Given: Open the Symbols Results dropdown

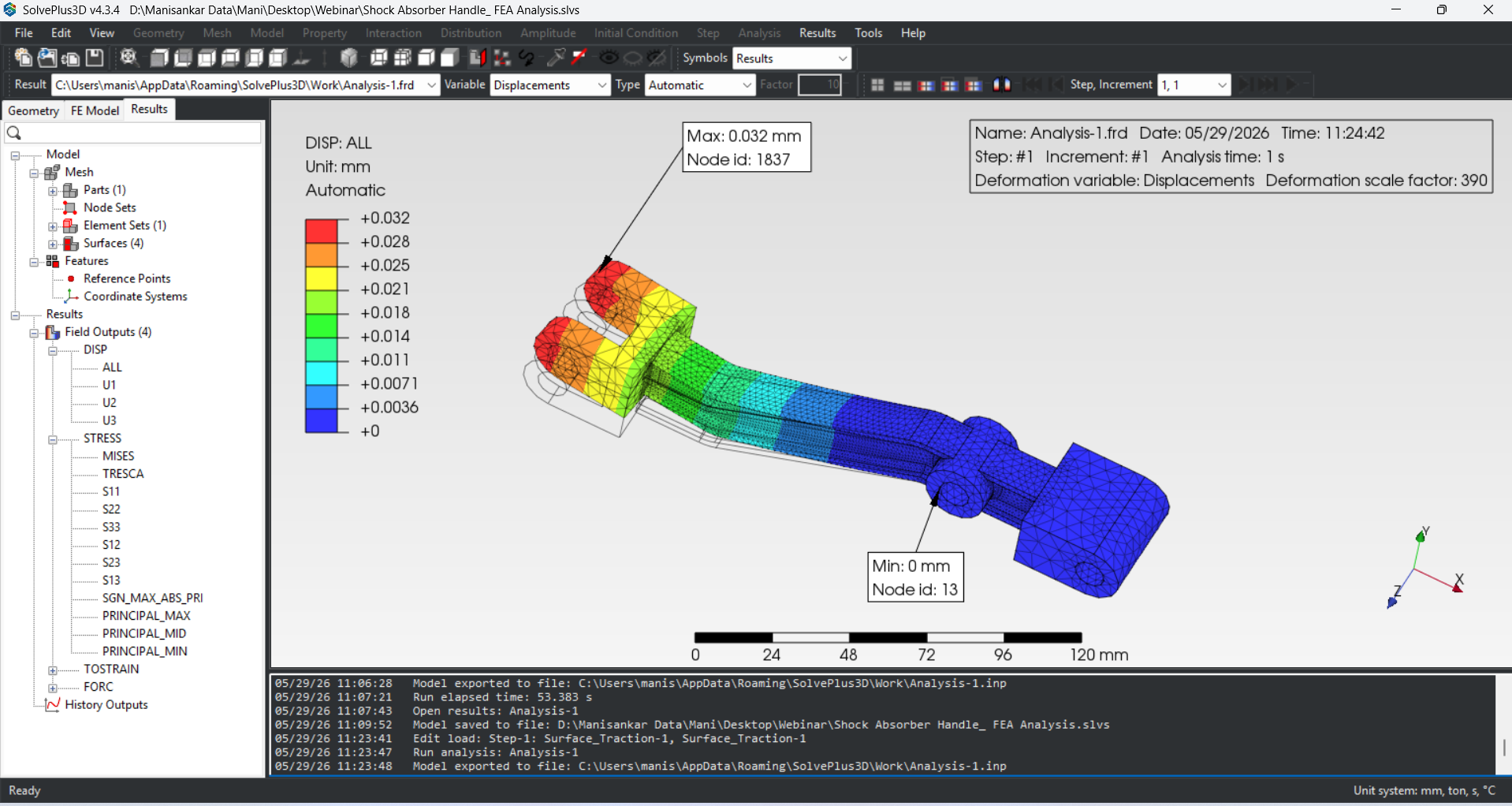Looking at the screenshot, I should 843,58.
